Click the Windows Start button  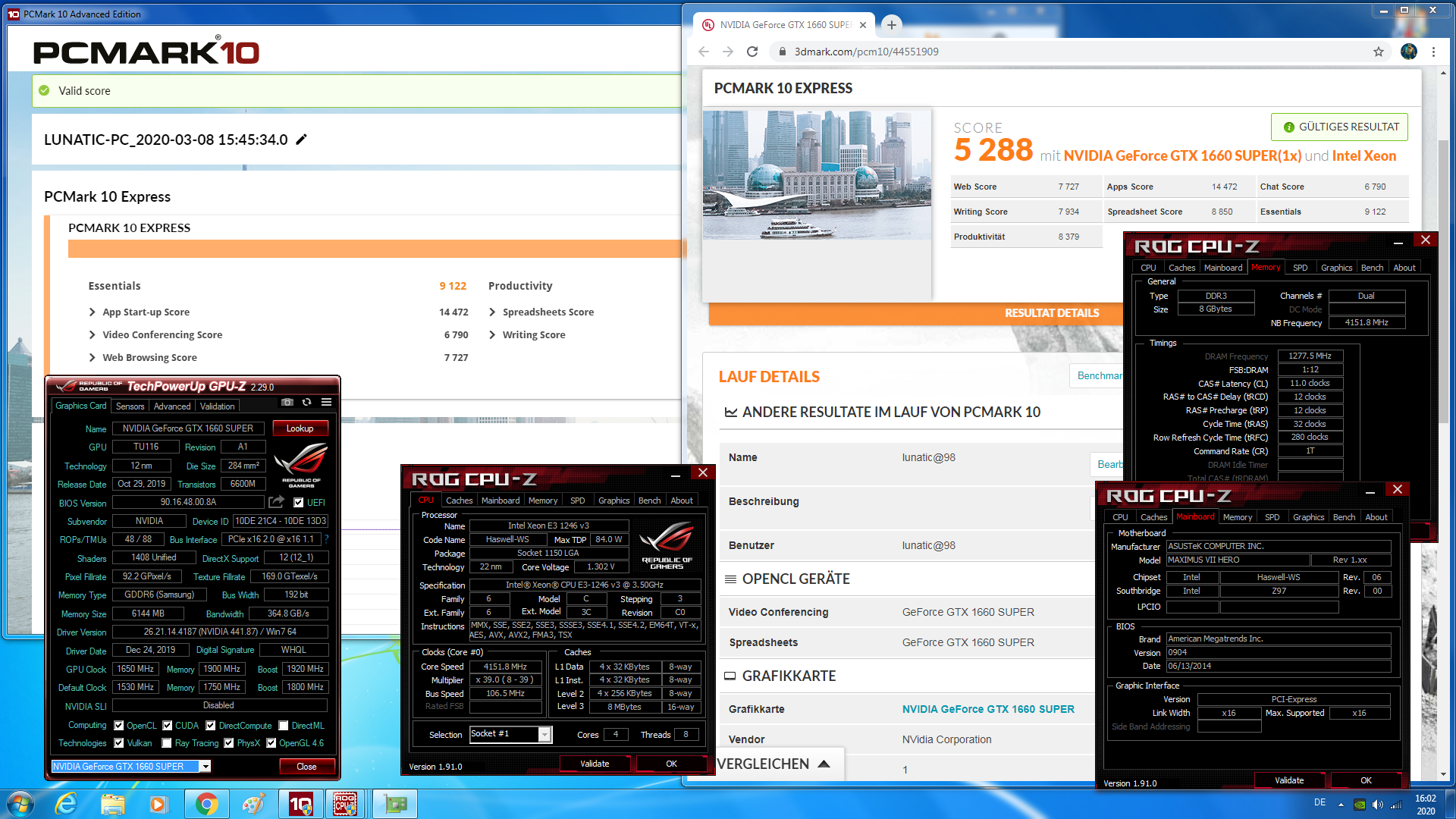[x=20, y=804]
